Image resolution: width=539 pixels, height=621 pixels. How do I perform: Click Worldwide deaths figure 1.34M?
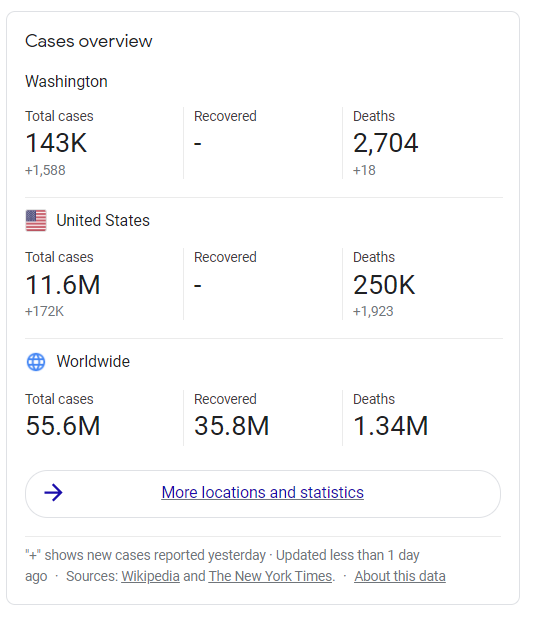tap(391, 426)
